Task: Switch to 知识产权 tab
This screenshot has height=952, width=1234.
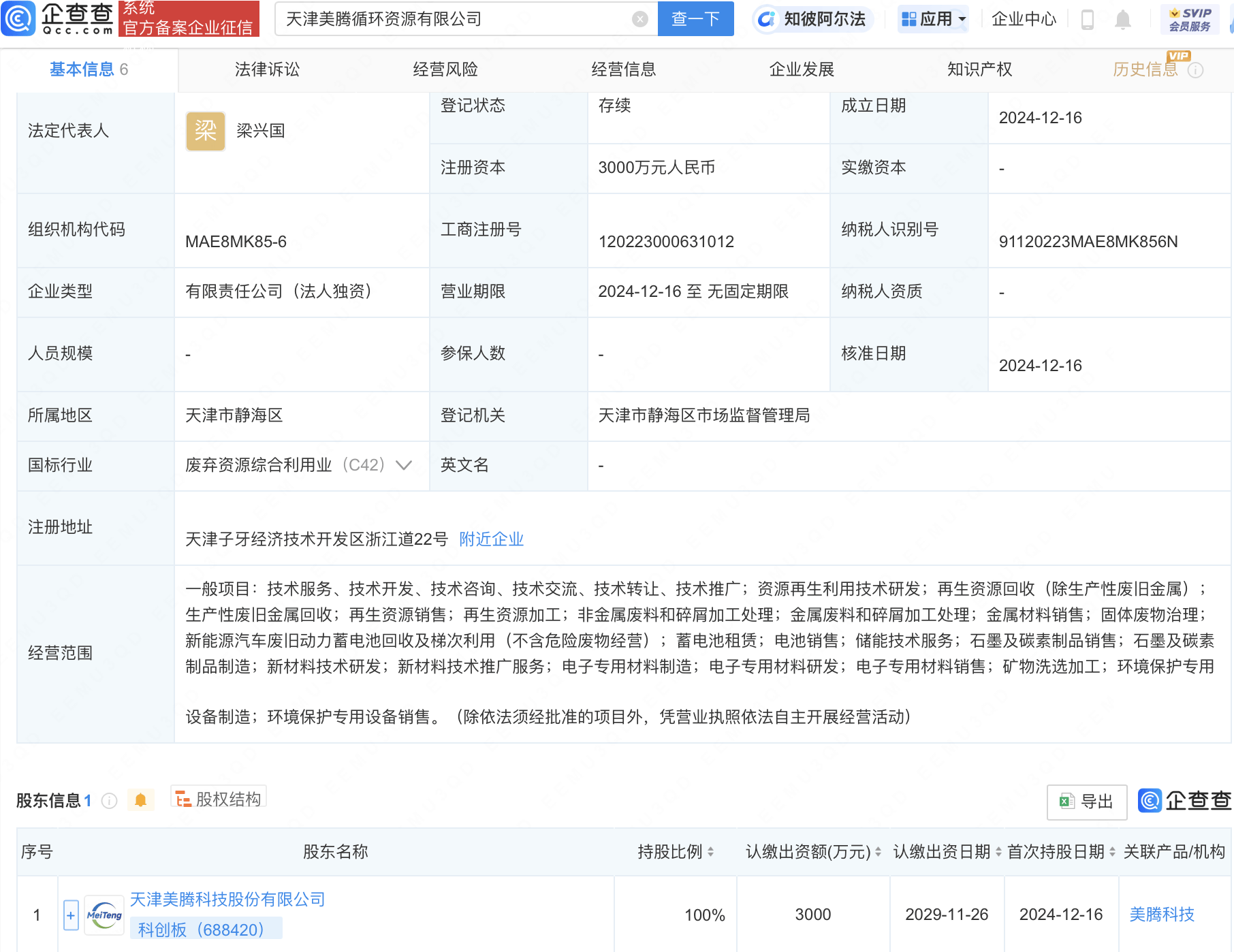Action: coord(979,69)
